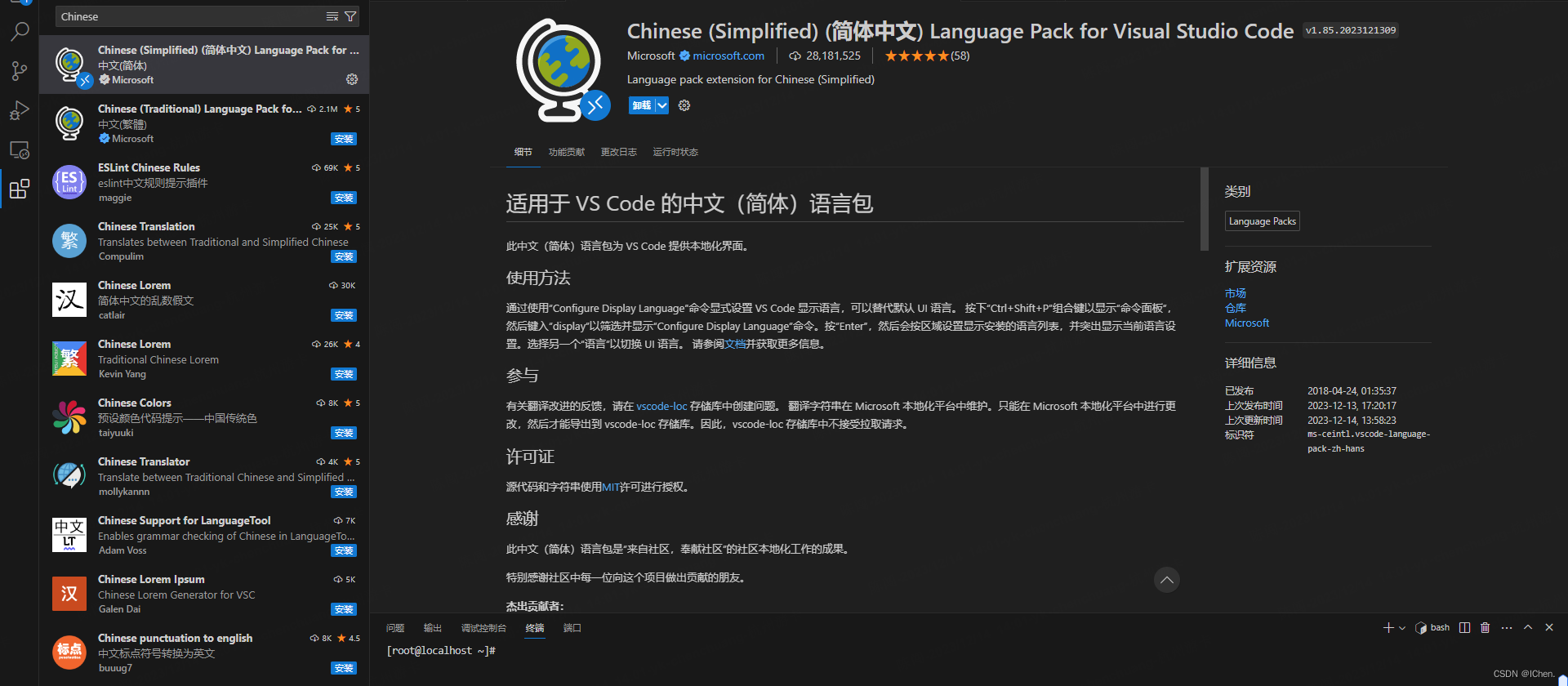Open terminal panel more actions ellipsis
This screenshot has width=1568, height=686.
point(1507,627)
